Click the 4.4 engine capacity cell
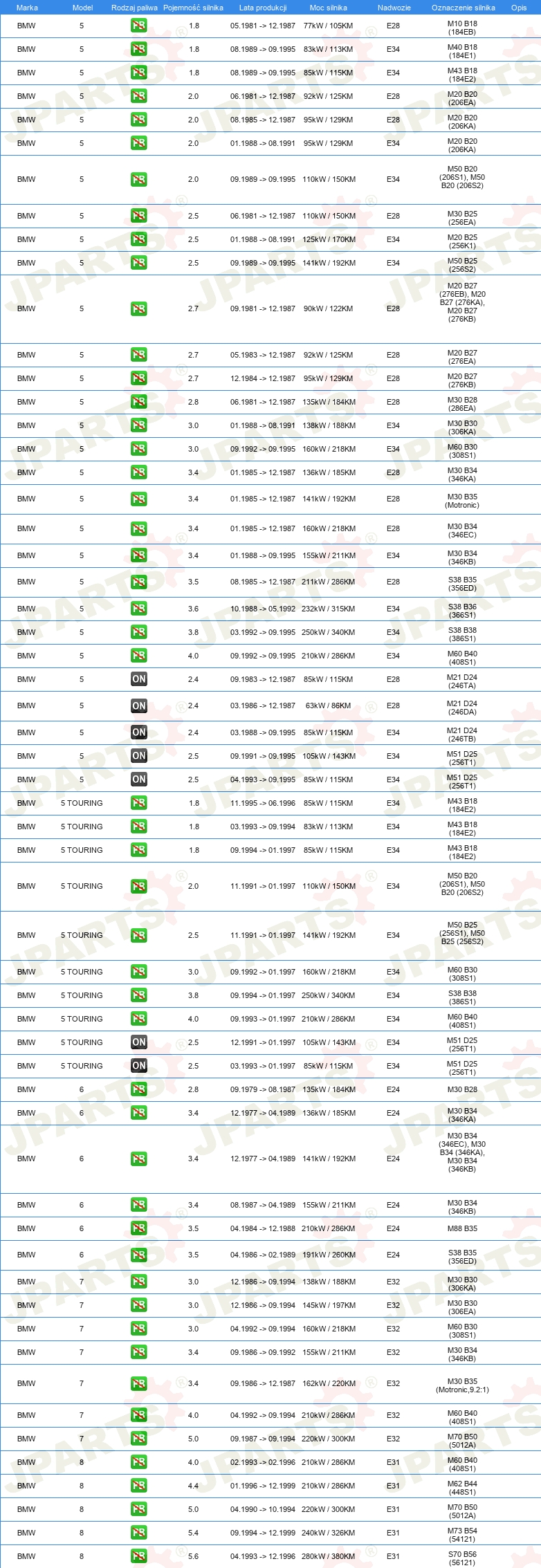 pos(194,1486)
